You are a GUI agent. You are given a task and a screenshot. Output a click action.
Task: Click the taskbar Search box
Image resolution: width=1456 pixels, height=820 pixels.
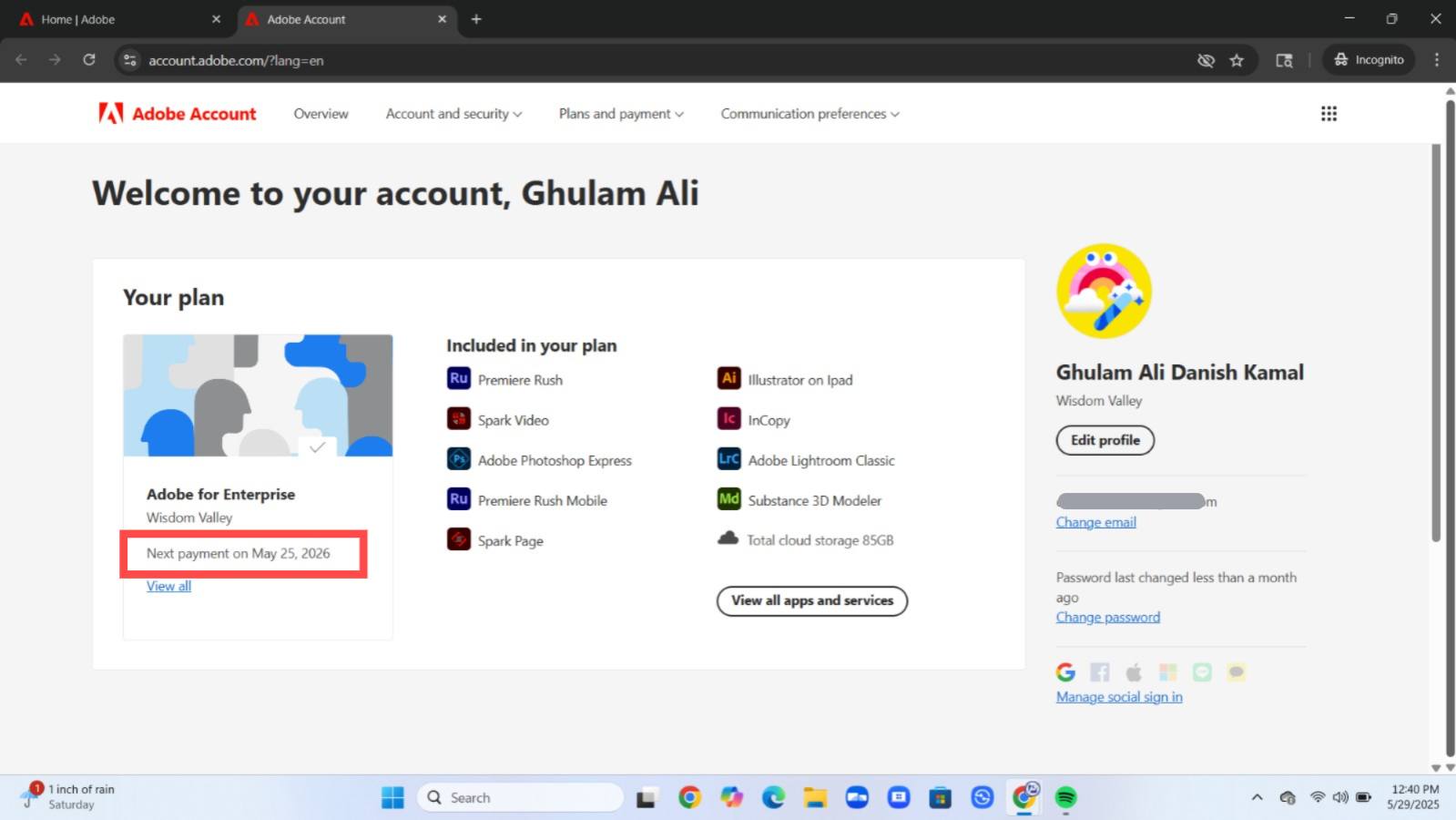[520, 797]
